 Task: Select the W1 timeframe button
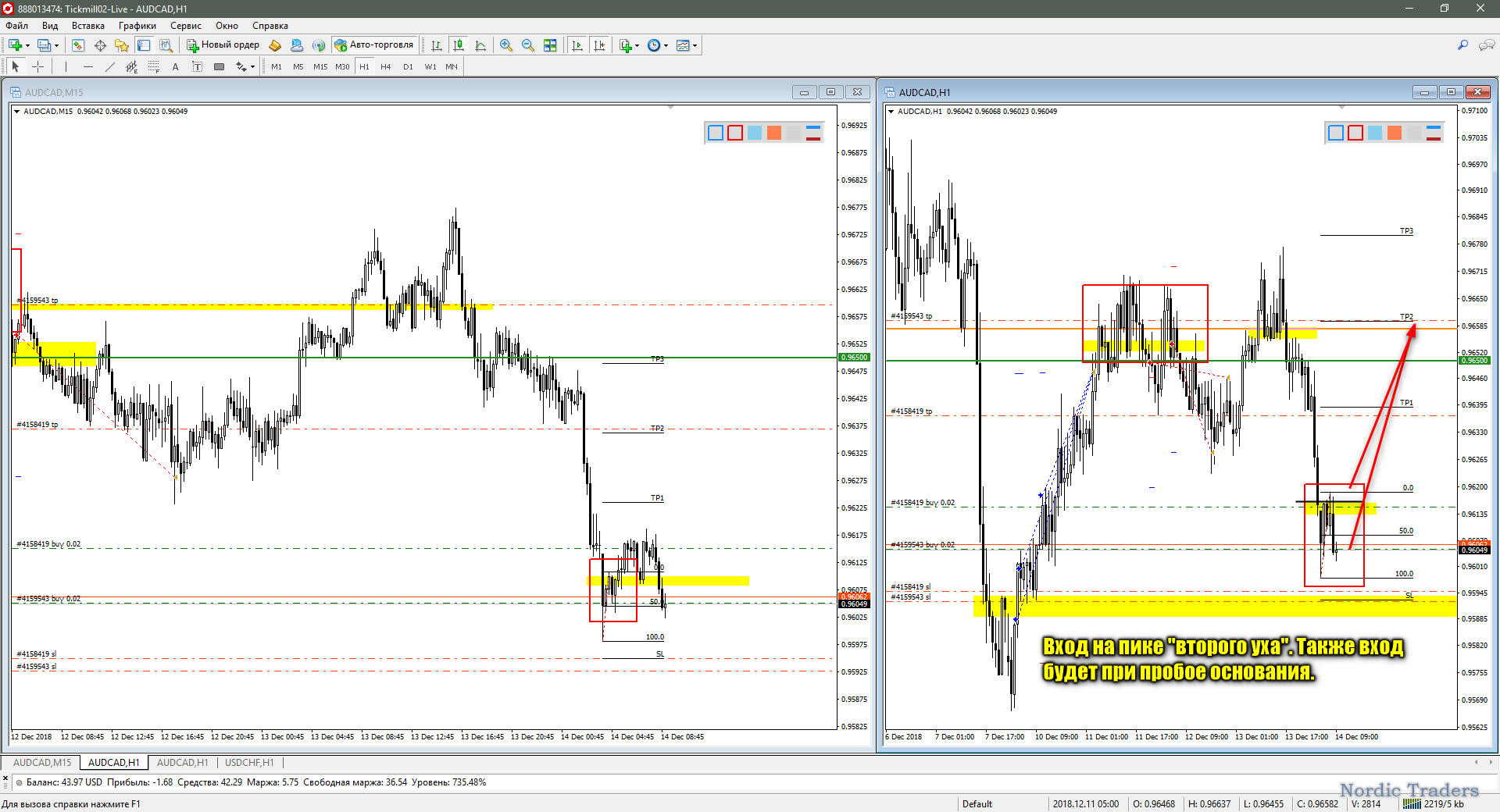(430, 67)
